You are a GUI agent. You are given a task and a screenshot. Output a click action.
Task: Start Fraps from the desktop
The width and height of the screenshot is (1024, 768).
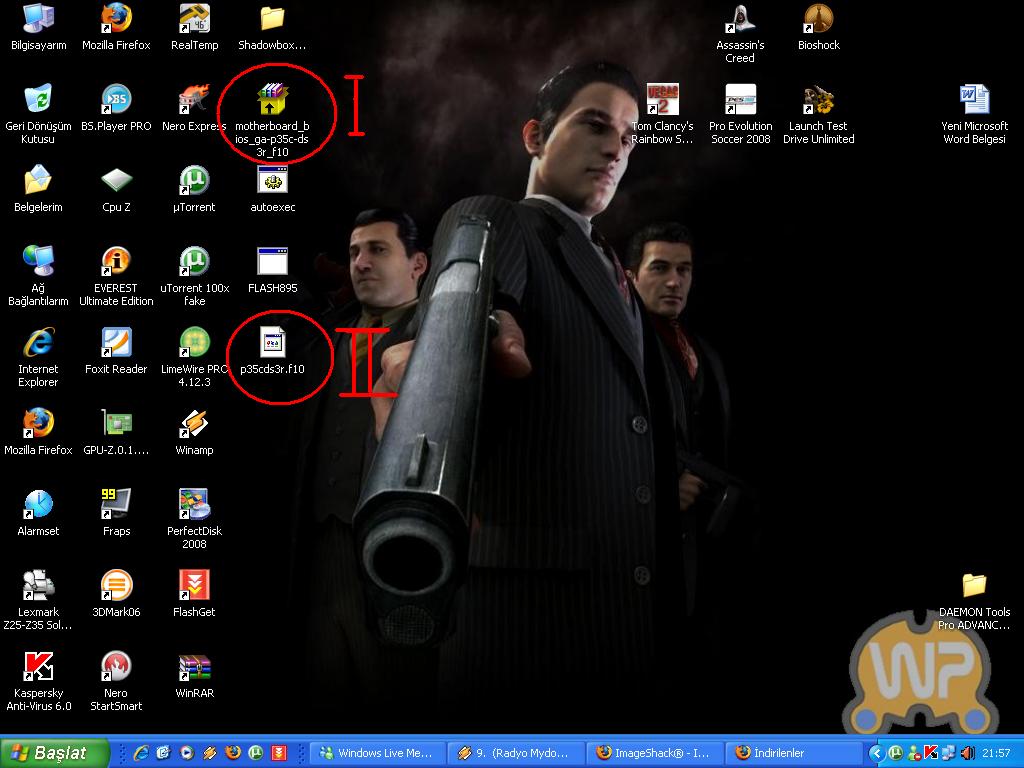point(116,513)
